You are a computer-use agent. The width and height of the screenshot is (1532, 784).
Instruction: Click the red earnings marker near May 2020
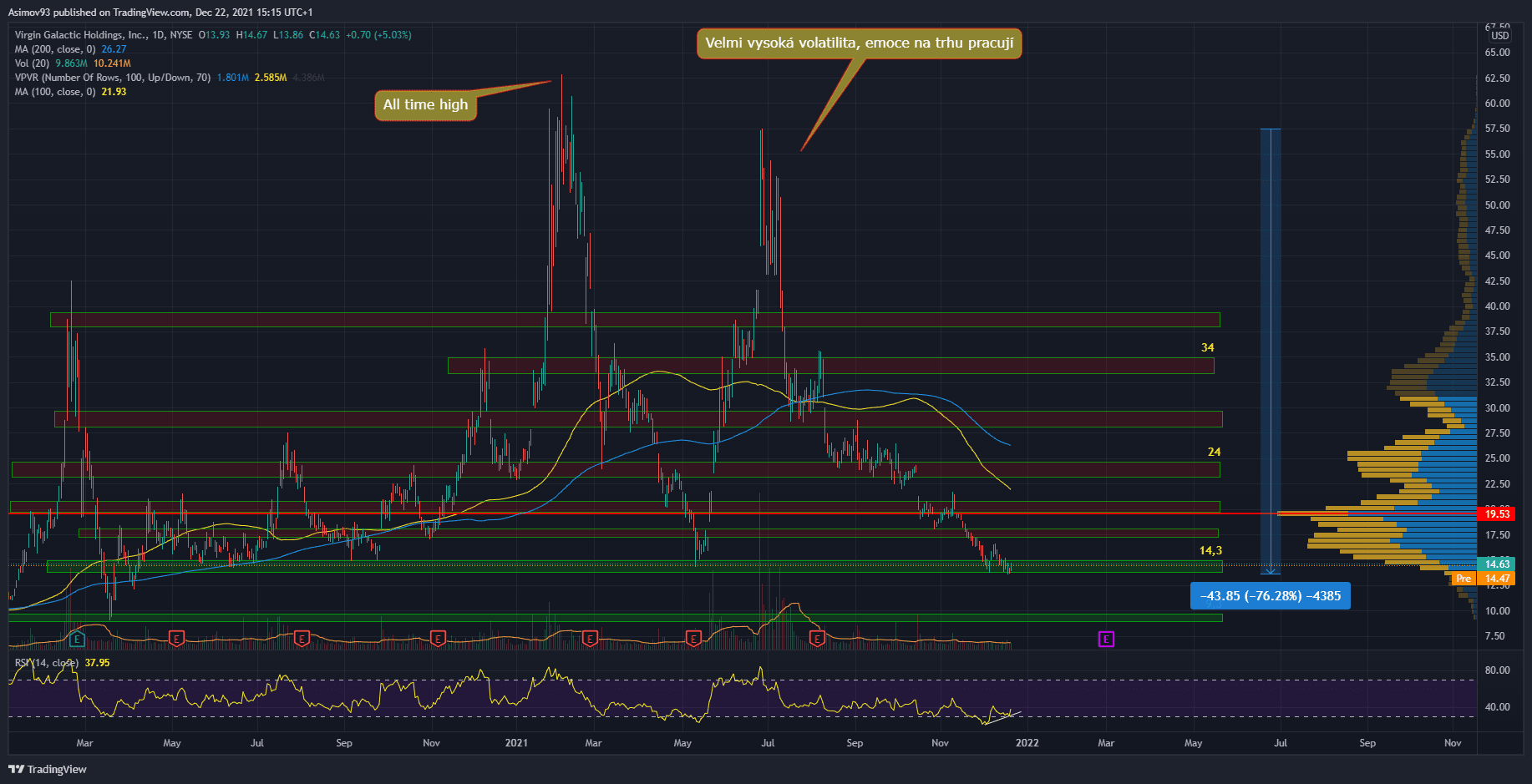pos(176,639)
